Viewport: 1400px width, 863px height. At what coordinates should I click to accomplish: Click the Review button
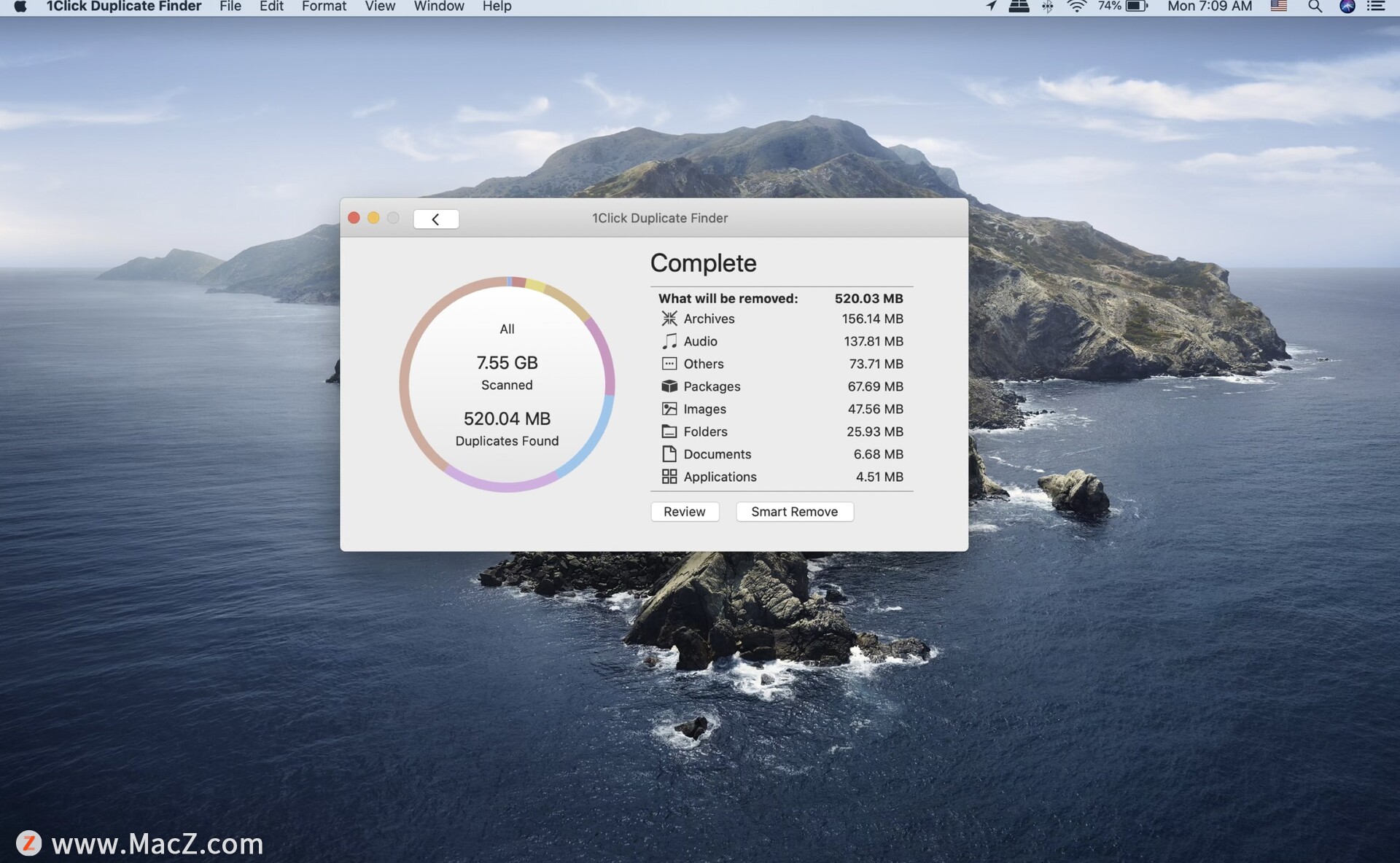point(685,512)
